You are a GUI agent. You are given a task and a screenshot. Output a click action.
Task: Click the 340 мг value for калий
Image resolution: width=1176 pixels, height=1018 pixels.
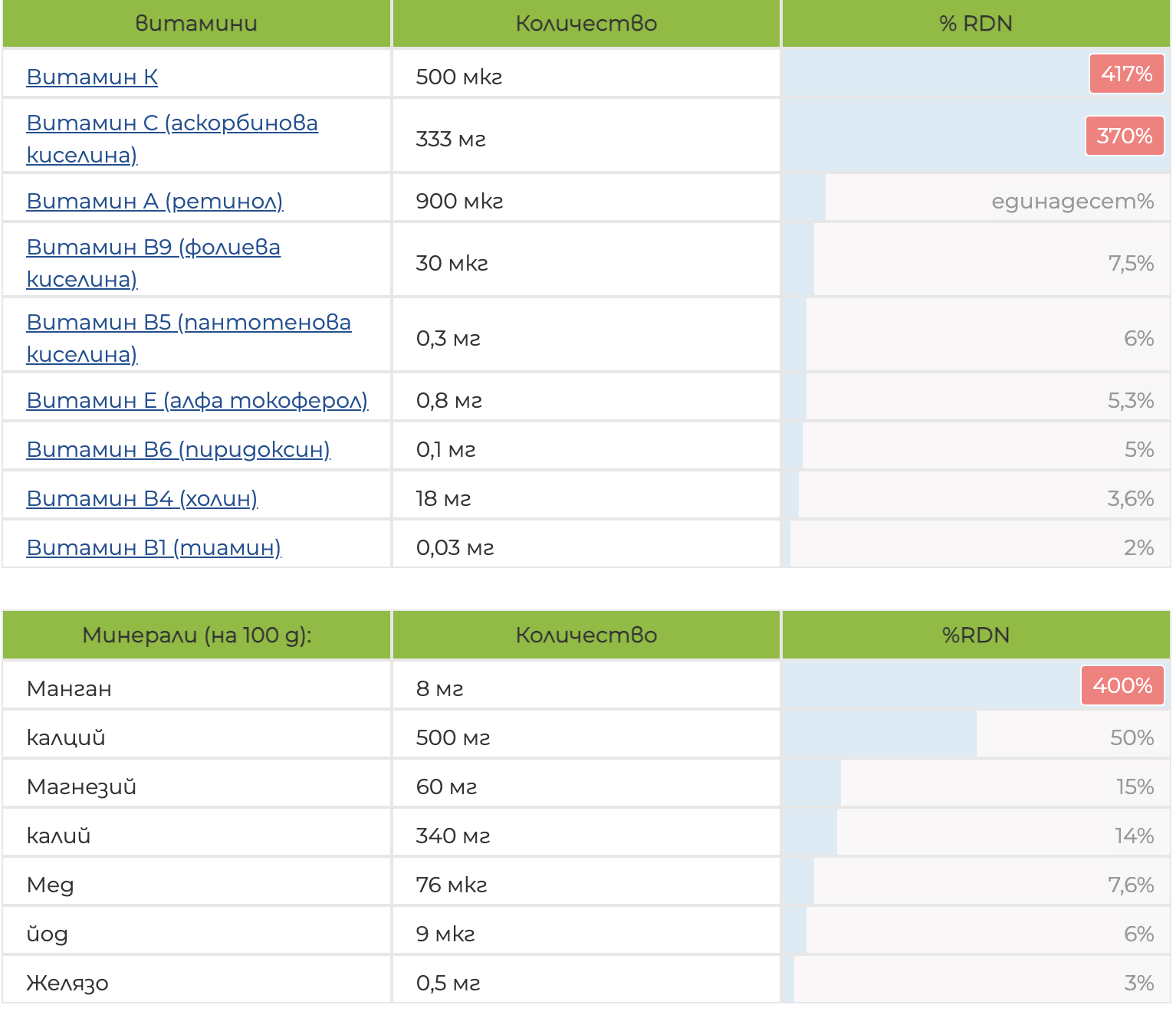click(452, 836)
